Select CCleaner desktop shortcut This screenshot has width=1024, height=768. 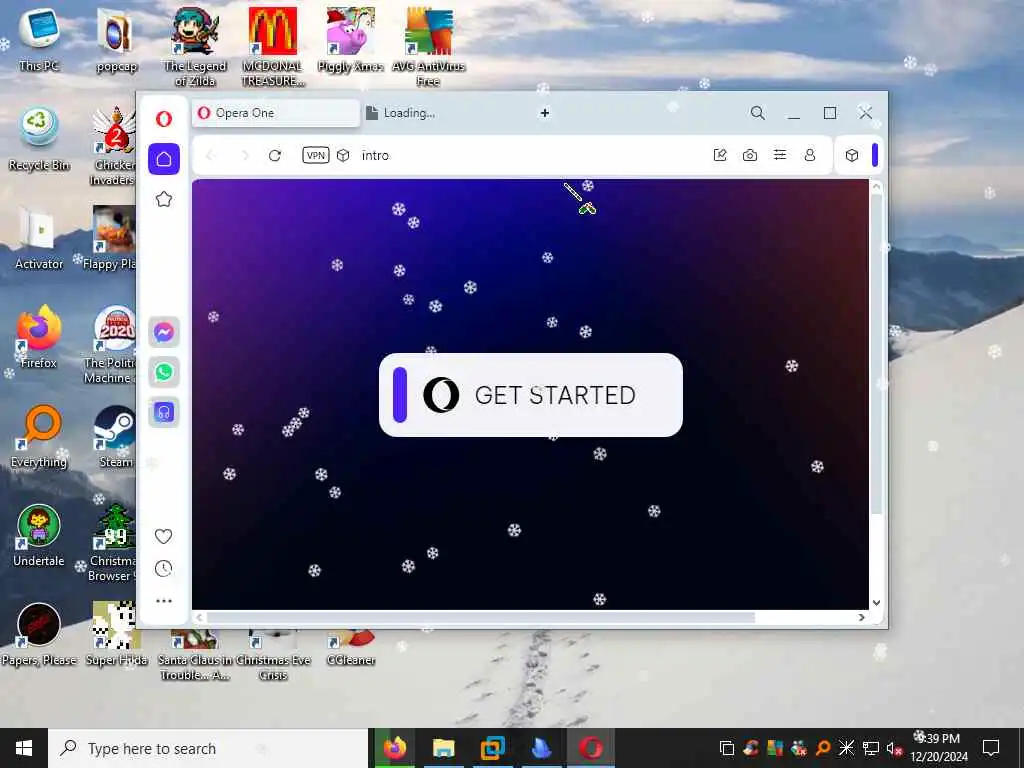[351, 648]
